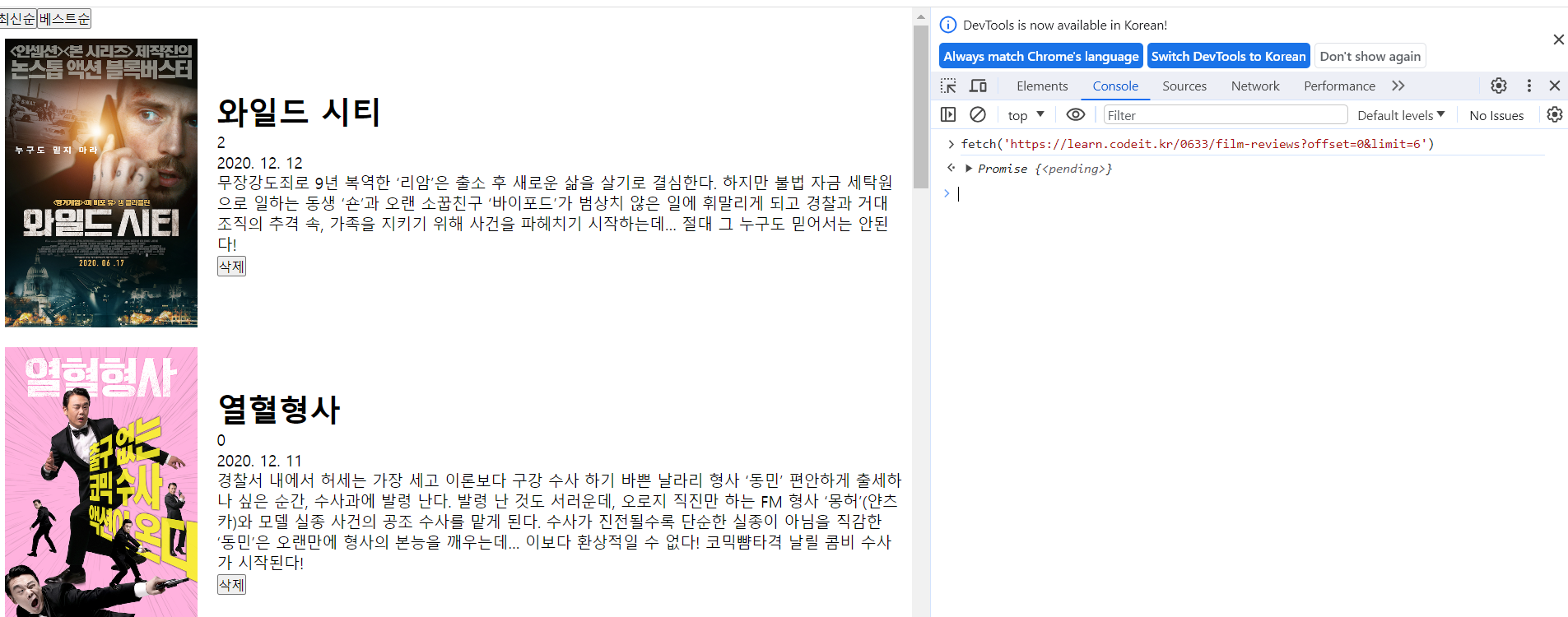Expand the pending Promise result
Screen dimensions: 1568x617
tap(969, 168)
